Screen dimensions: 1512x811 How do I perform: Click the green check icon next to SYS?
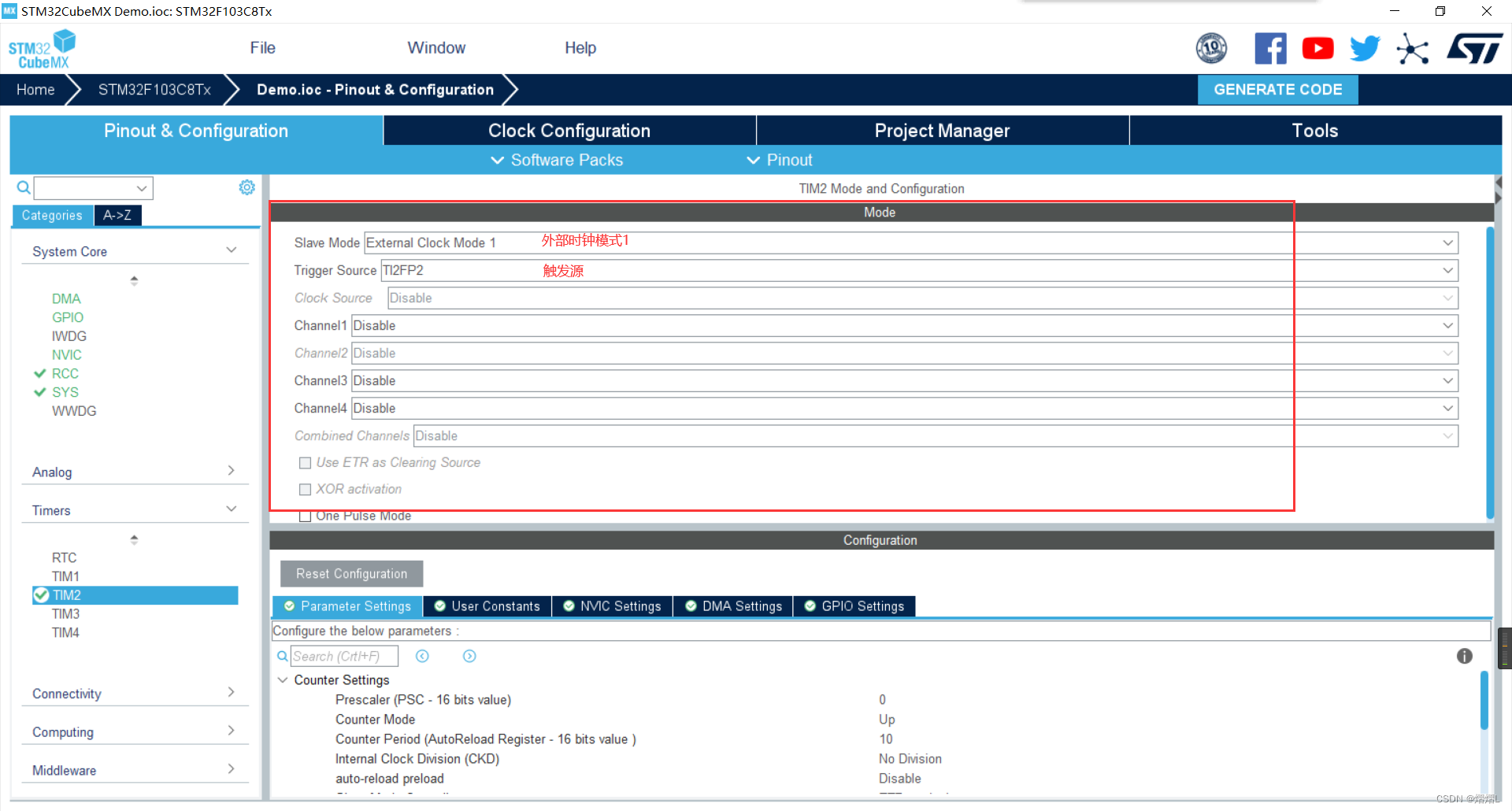[x=39, y=392]
